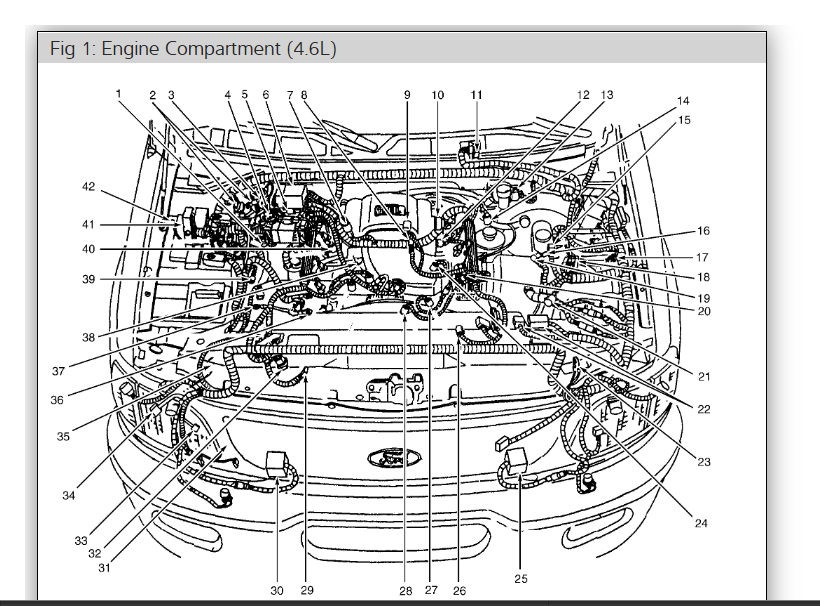Select callout number 36 label
This screenshot has width=820, height=606.
(x=56, y=400)
